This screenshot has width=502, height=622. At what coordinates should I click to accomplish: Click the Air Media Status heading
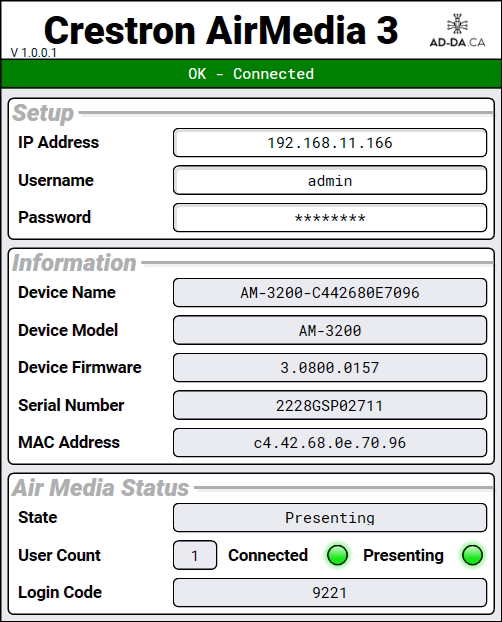coord(100,488)
